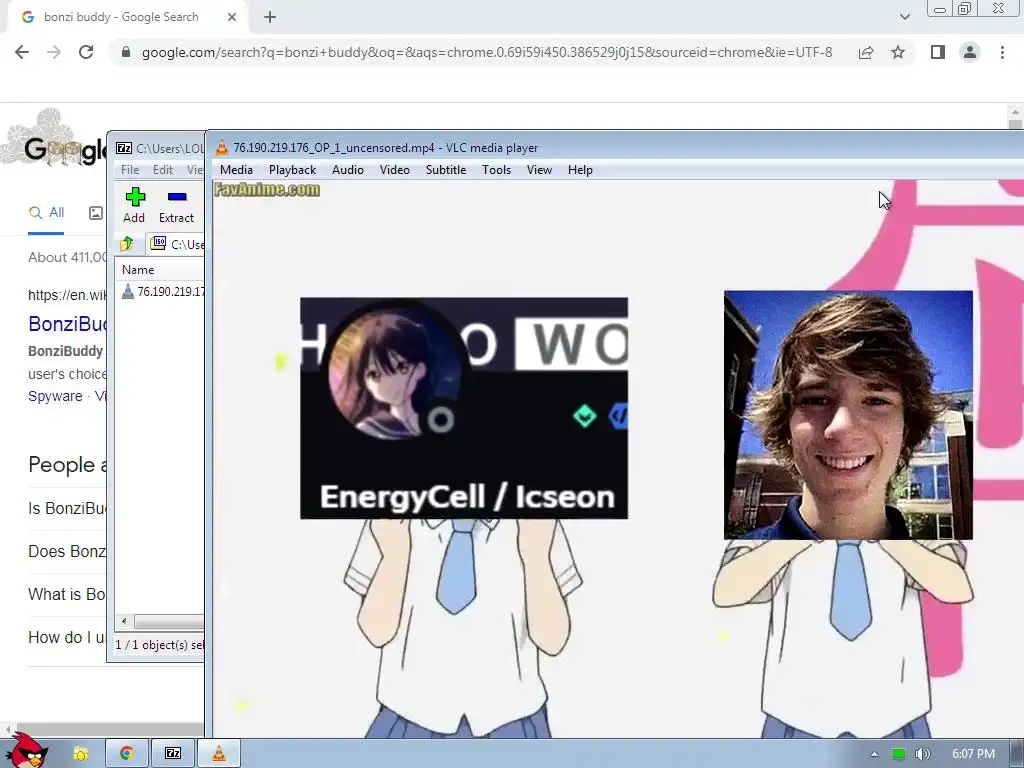
Task: Click the VLC video playback area
Action: click(x=618, y=459)
